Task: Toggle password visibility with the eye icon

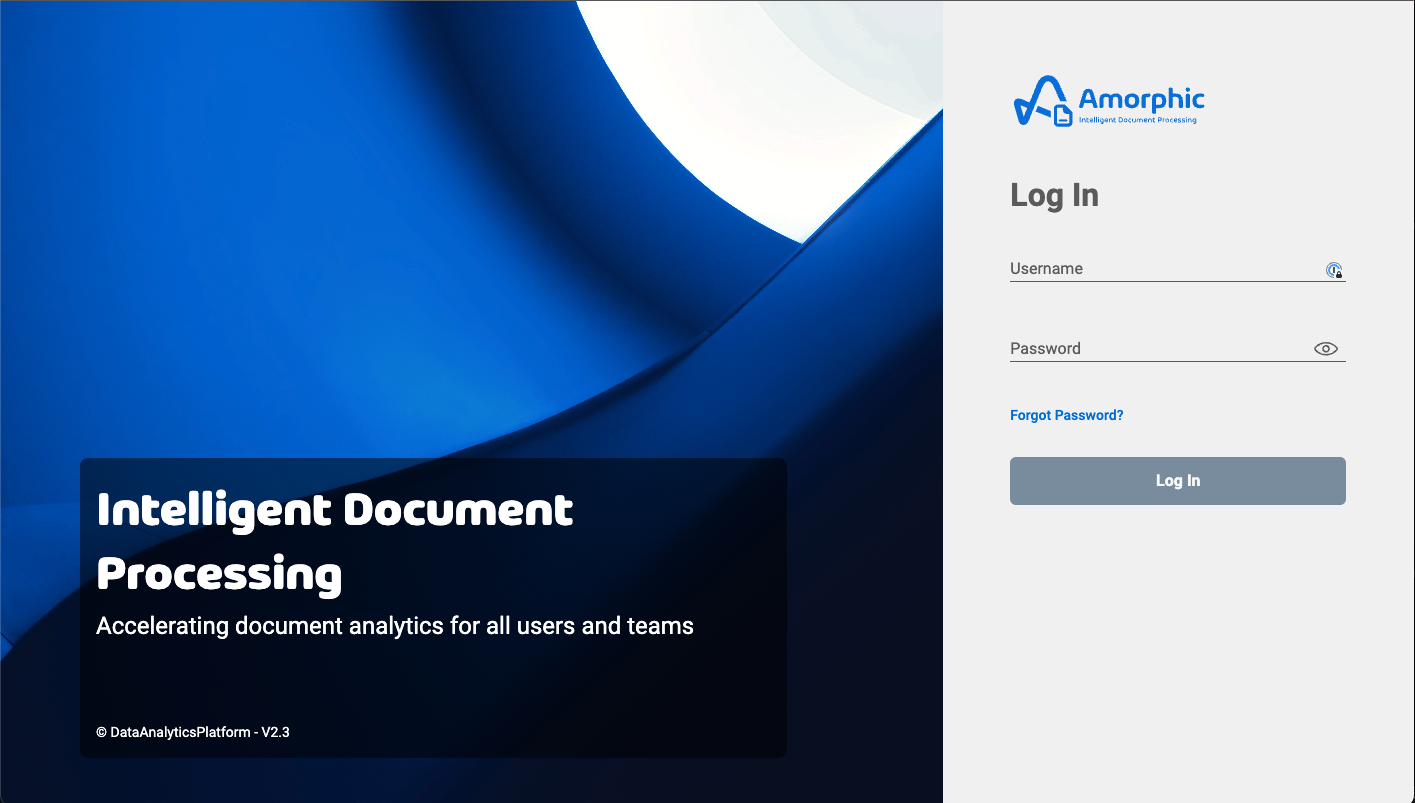Action: click(x=1326, y=348)
